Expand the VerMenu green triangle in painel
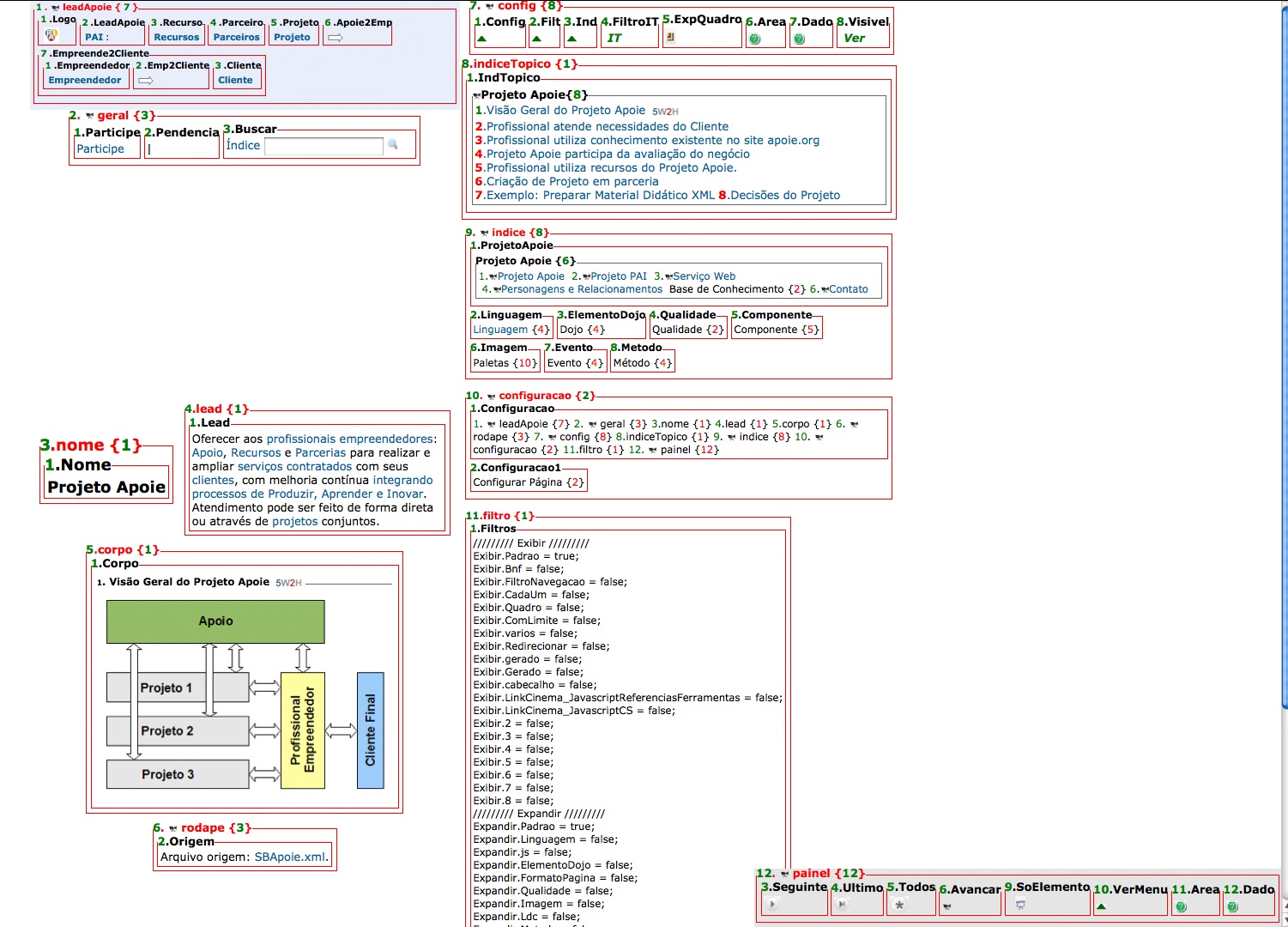This screenshot has width=1288, height=927. click(x=1102, y=906)
